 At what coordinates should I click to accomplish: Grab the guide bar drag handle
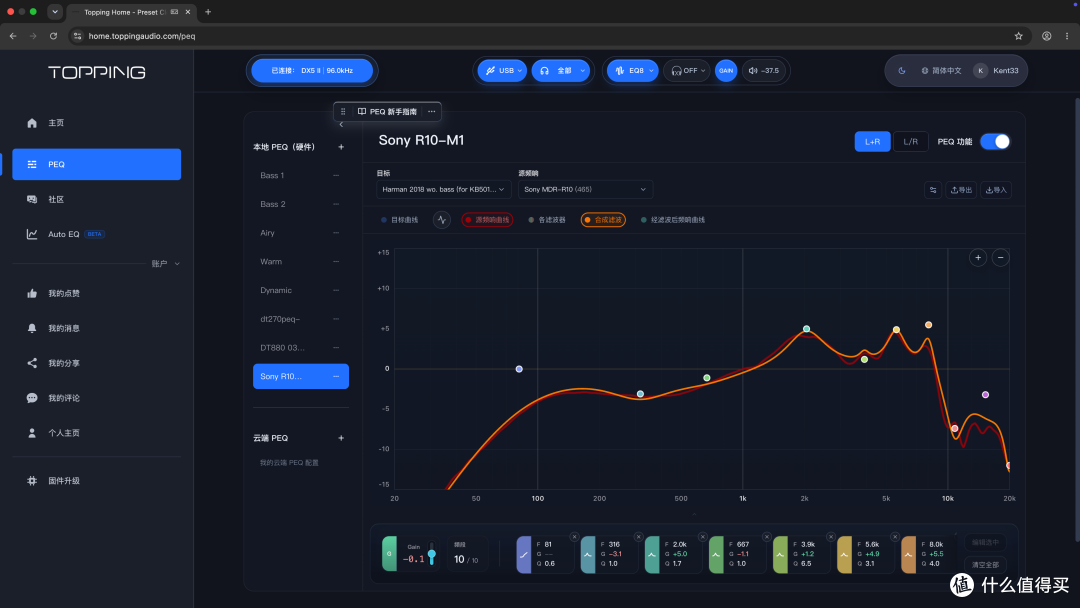(343, 112)
